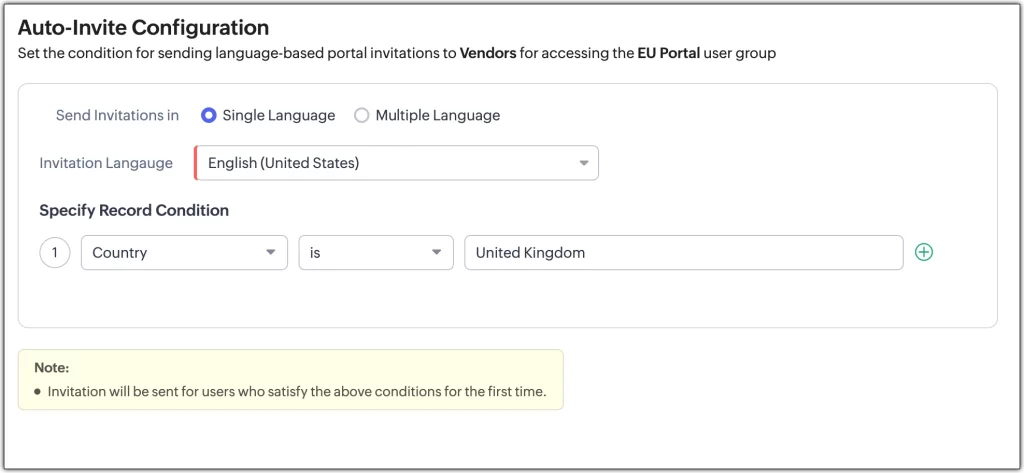
Task: Click the yellow Note box text
Action: click(296, 391)
